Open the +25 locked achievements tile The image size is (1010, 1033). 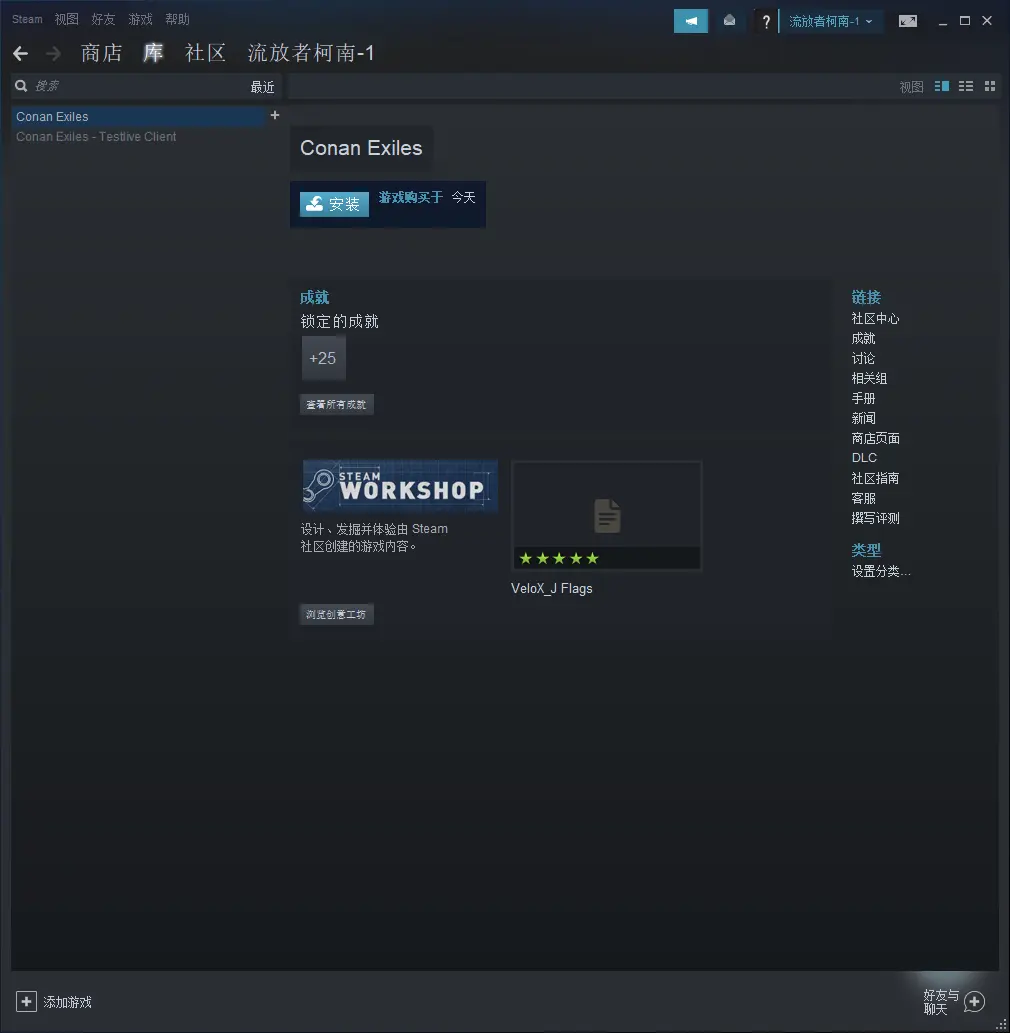pos(323,358)
